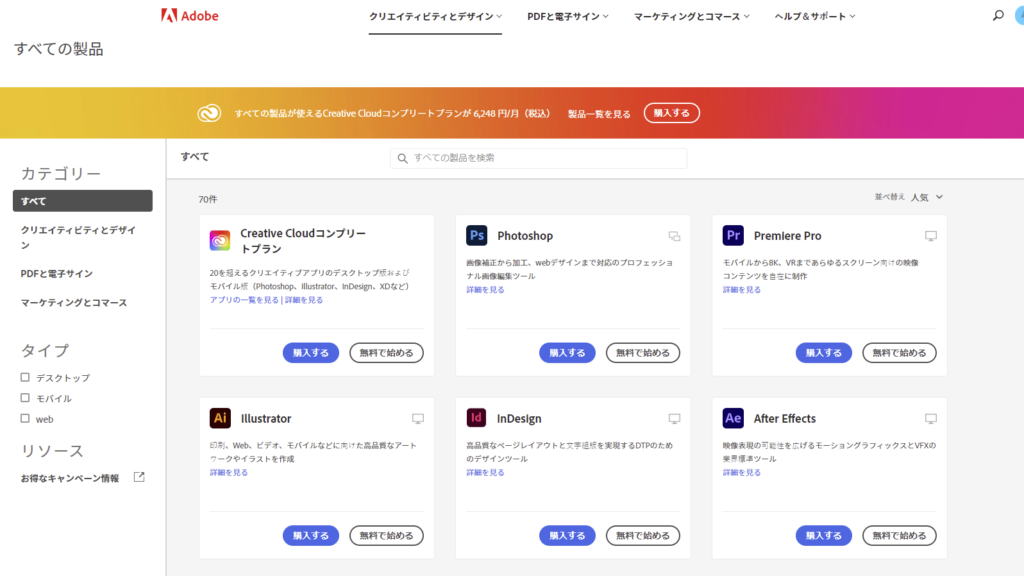Click desktop monitor icon on Premiere Pro card
This screenshot has width=1024, height=576.
tap(931, 236)
